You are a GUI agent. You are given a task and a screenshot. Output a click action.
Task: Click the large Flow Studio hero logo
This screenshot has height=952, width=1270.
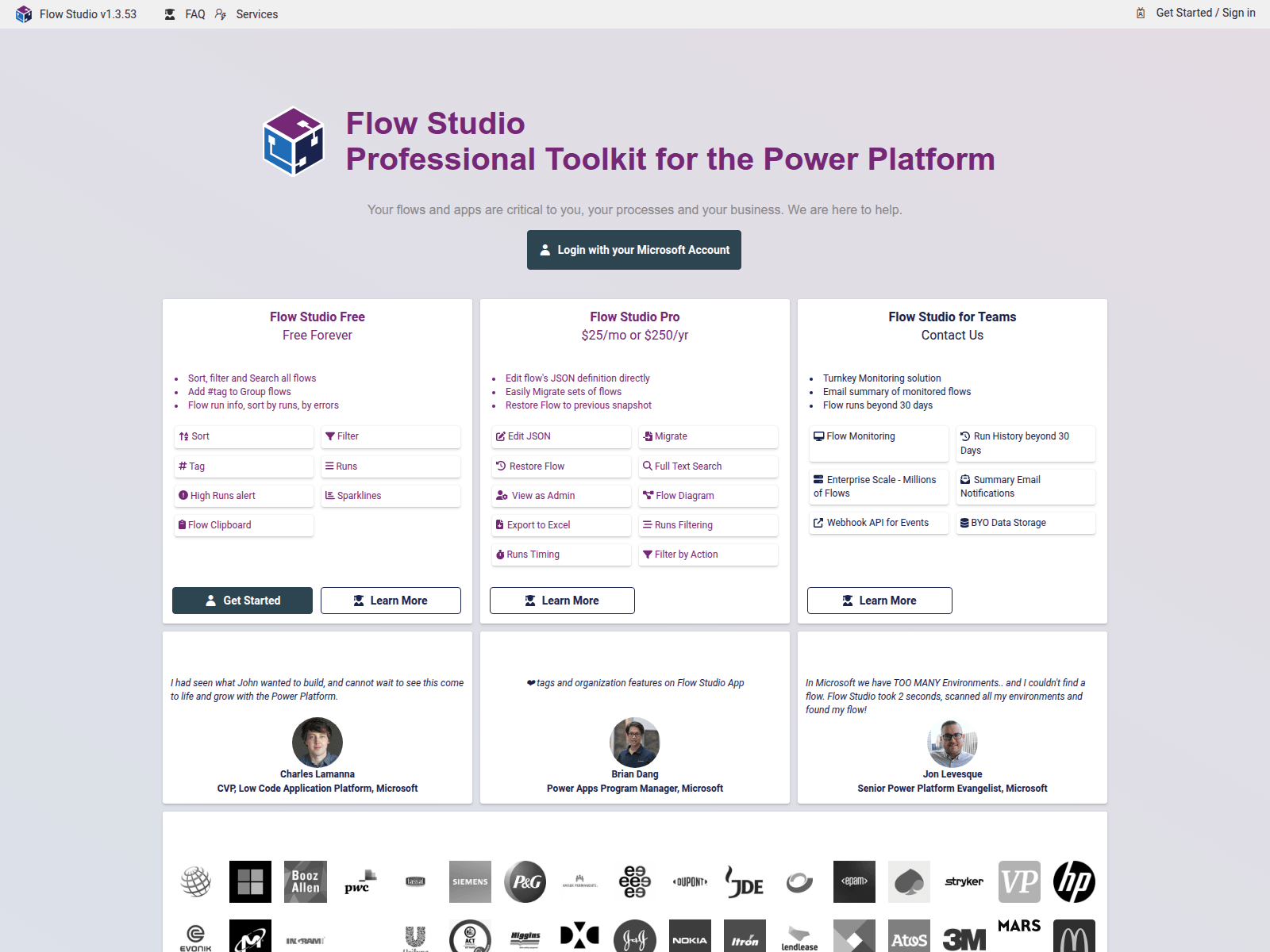pyautogui.click(x=294, y=141)
